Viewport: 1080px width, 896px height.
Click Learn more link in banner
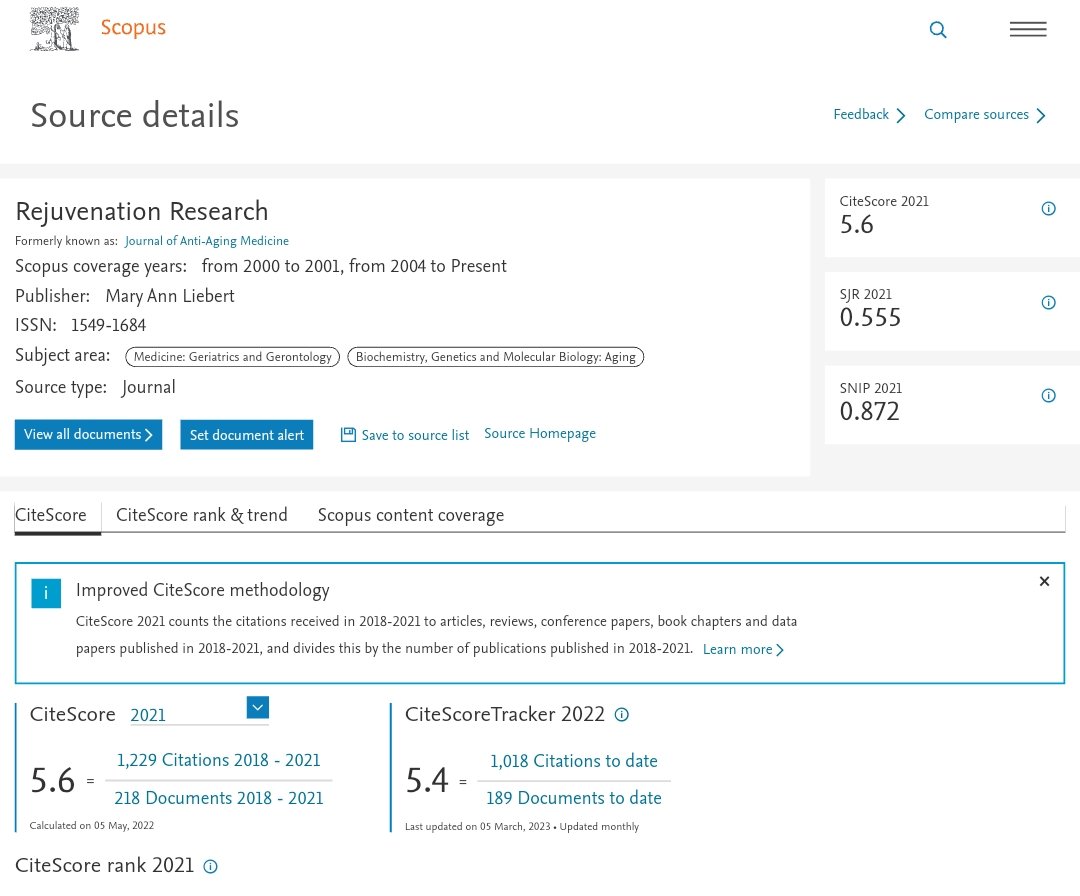point(743,649)
